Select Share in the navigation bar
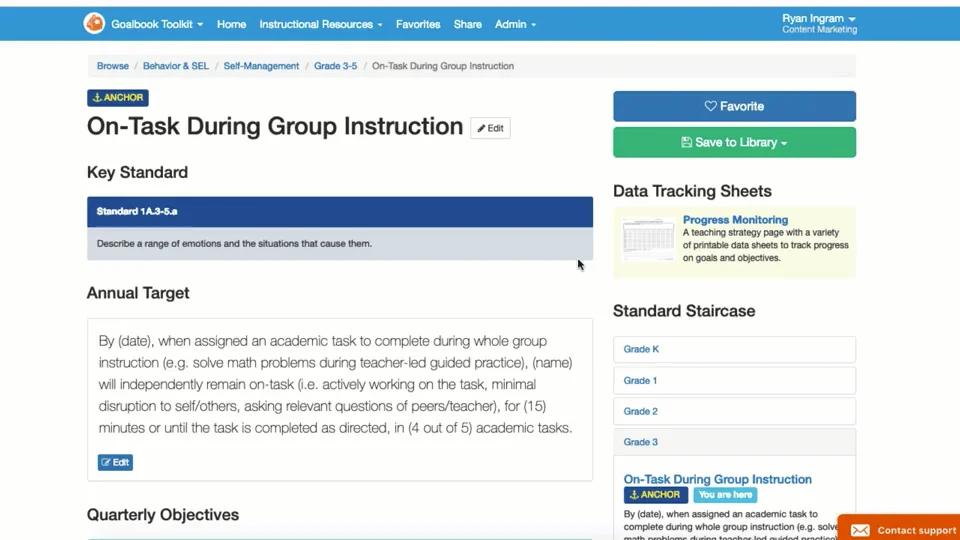This screenshot has width=960, height=540. [467, 24]
